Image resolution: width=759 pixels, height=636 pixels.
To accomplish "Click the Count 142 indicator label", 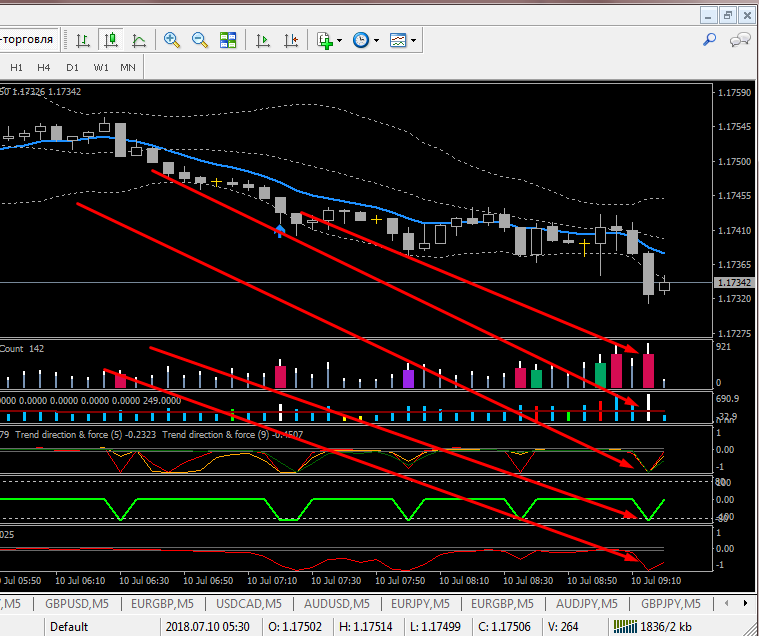I will click(22, 348).
